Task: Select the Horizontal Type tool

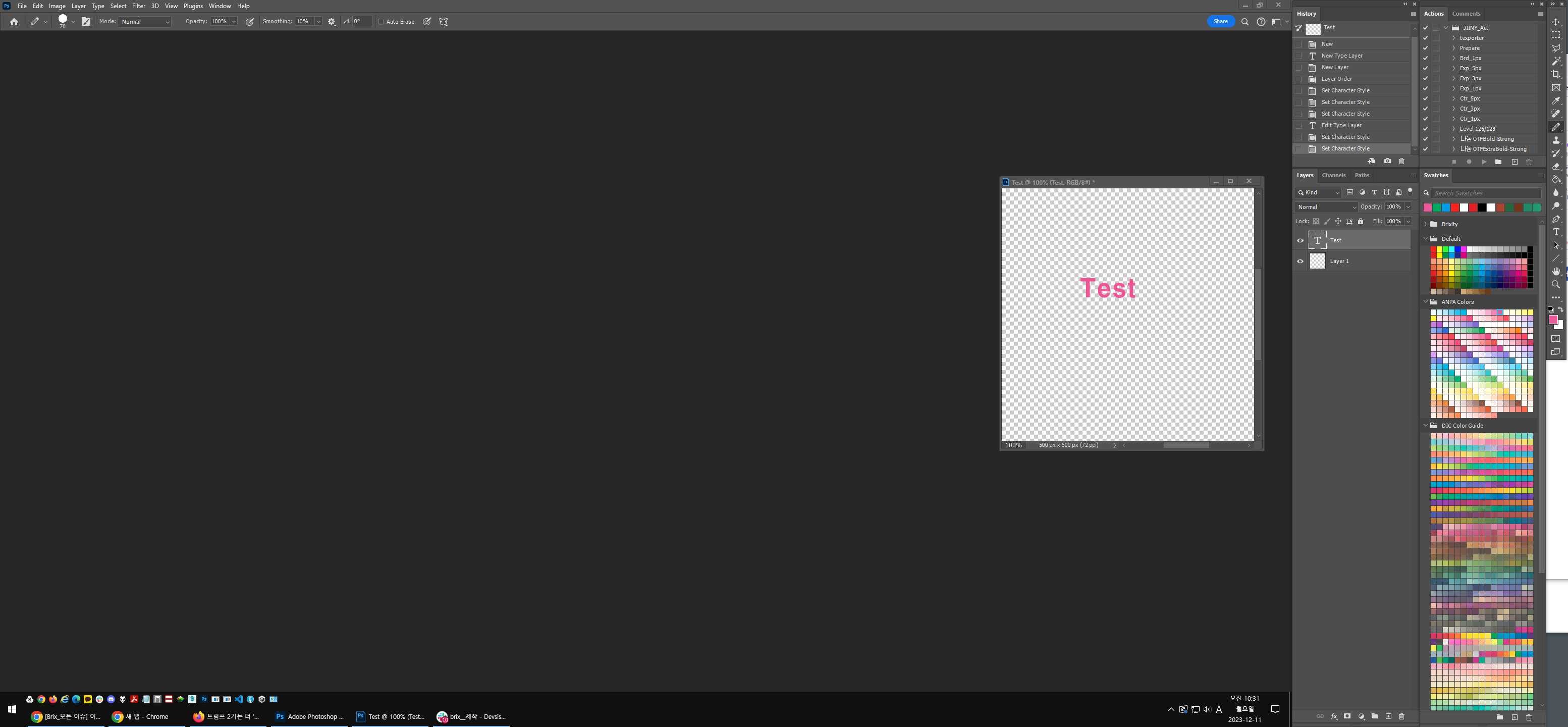Action: (1557, 232)
